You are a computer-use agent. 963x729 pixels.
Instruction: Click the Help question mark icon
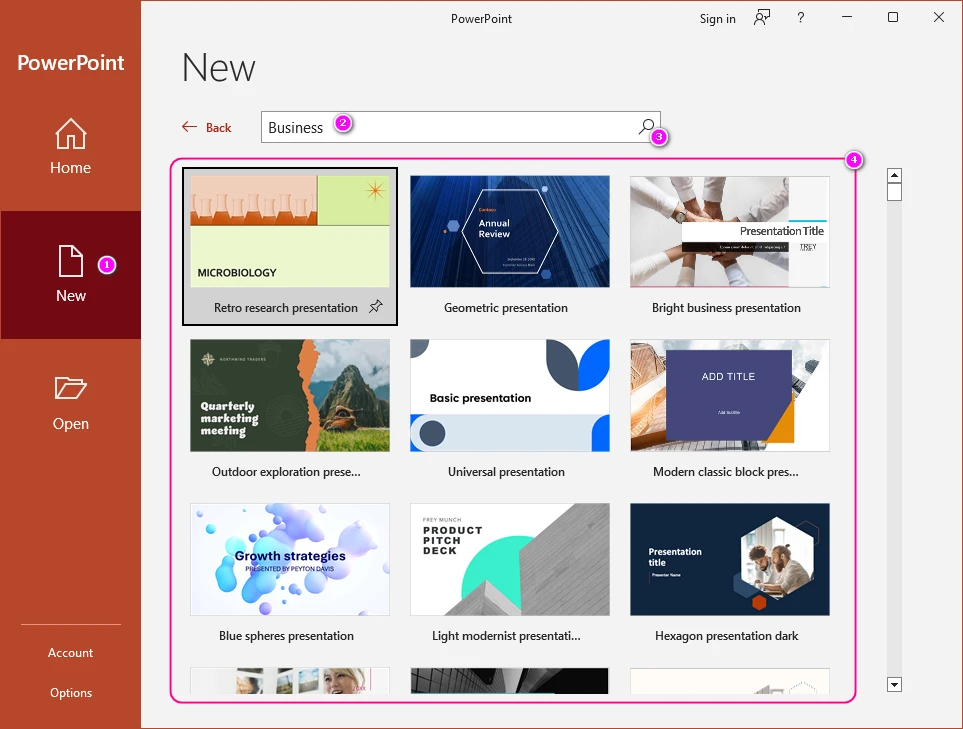(800, 18)
